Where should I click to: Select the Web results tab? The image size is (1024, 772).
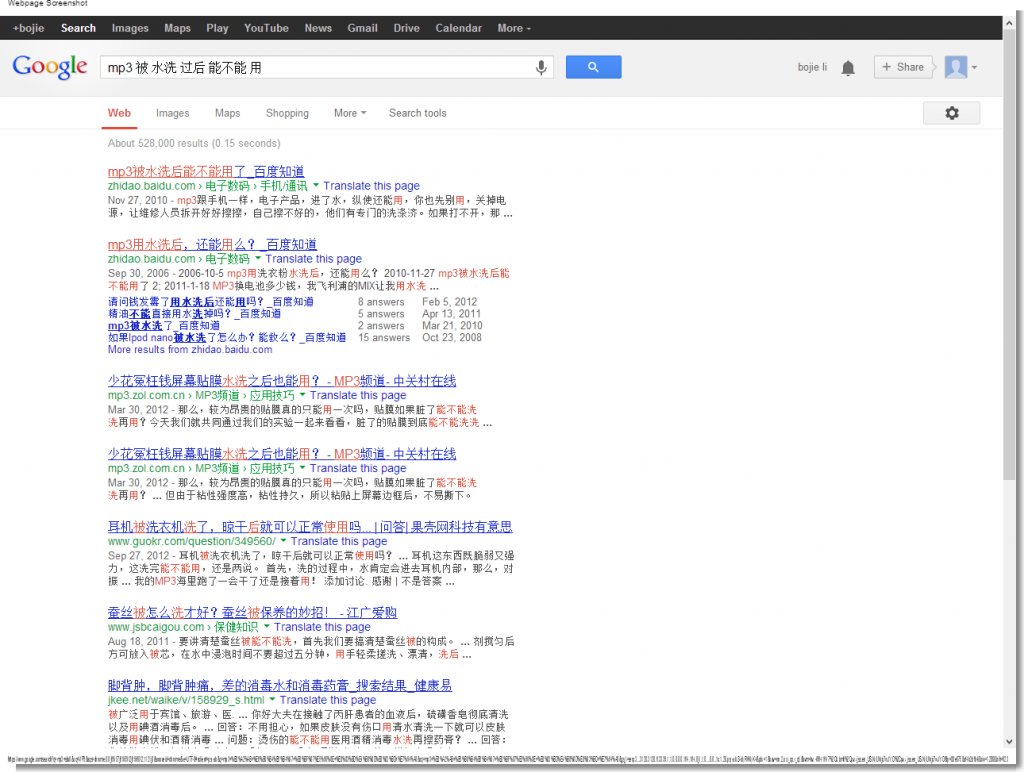119,113
